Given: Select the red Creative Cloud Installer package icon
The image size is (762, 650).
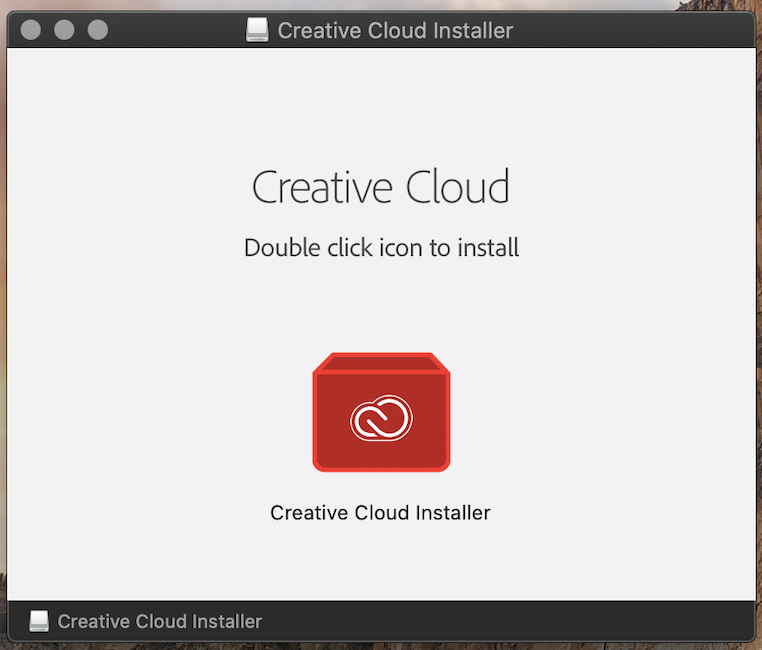Looking at the screenshot, I should pyautogui.click(x=381, y=412).
